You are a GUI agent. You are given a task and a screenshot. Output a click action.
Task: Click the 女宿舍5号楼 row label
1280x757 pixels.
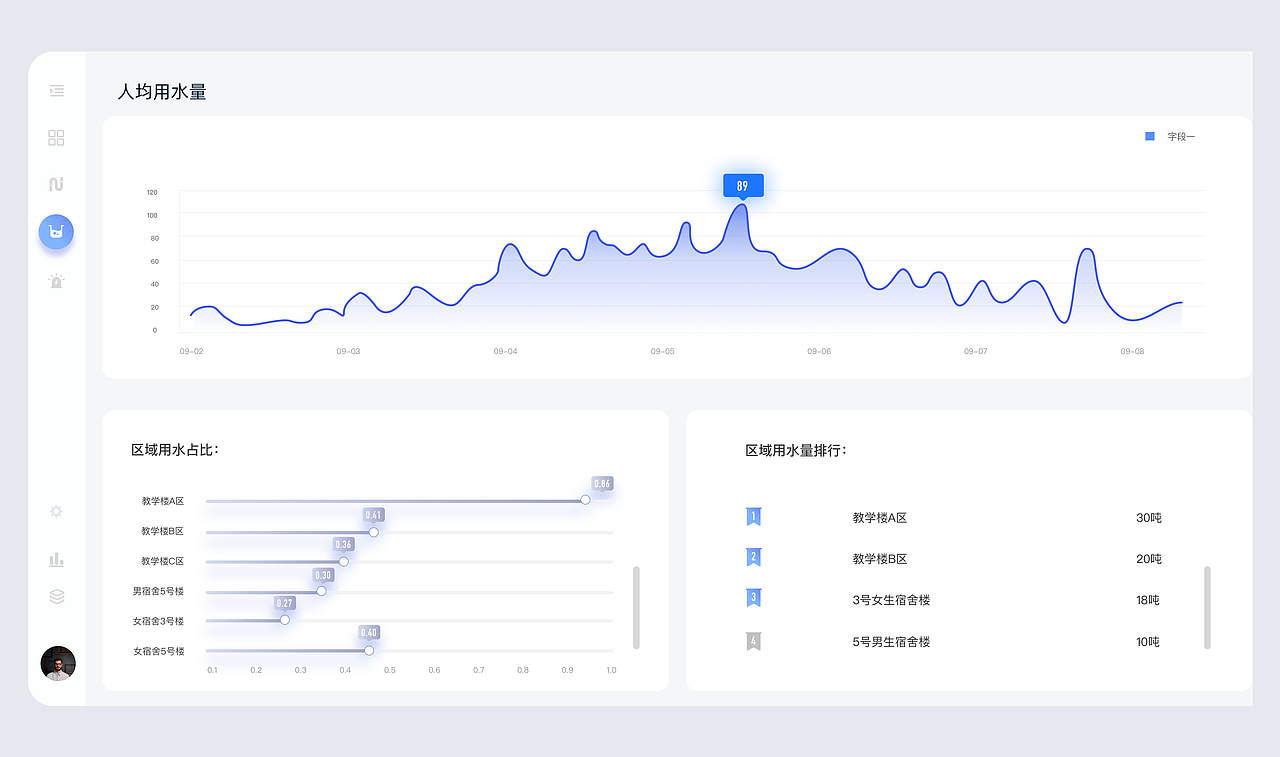(x=158, y=651)
